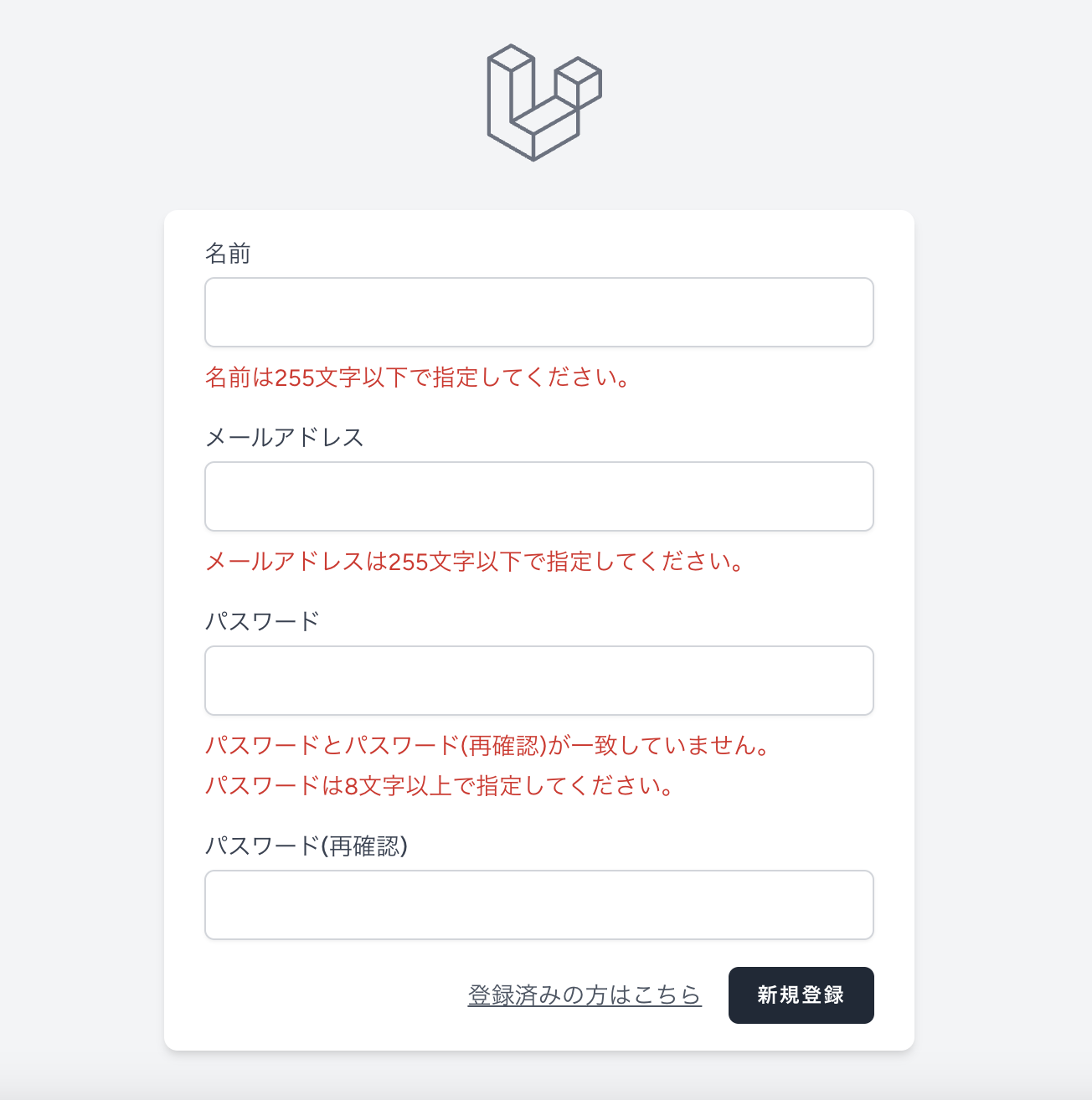The image size is (1092, 1100).
Task: Click the パスワード(再確認) field label
Action: (308, 846)
